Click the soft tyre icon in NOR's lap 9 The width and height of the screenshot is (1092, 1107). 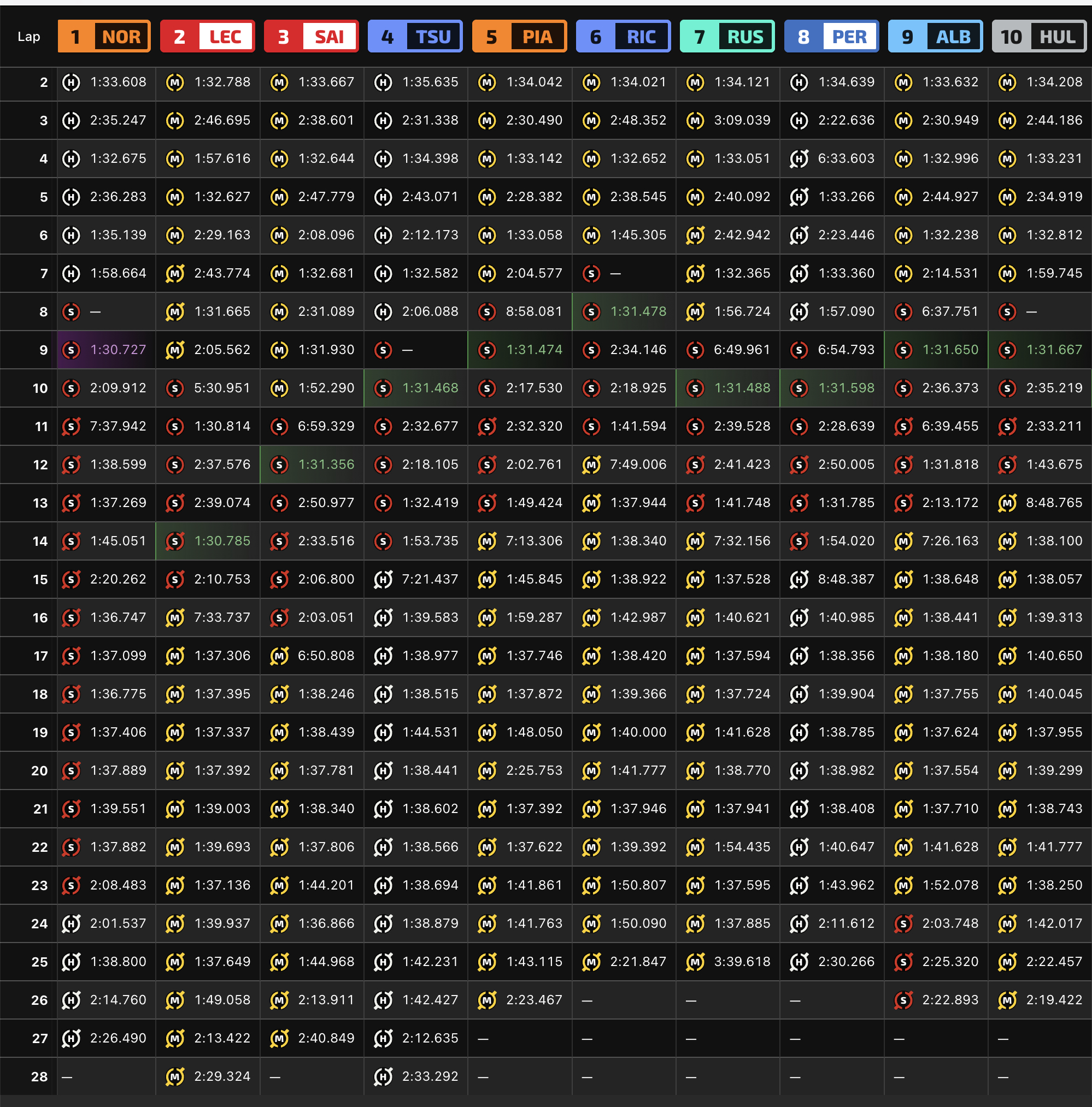pos(71,350)
